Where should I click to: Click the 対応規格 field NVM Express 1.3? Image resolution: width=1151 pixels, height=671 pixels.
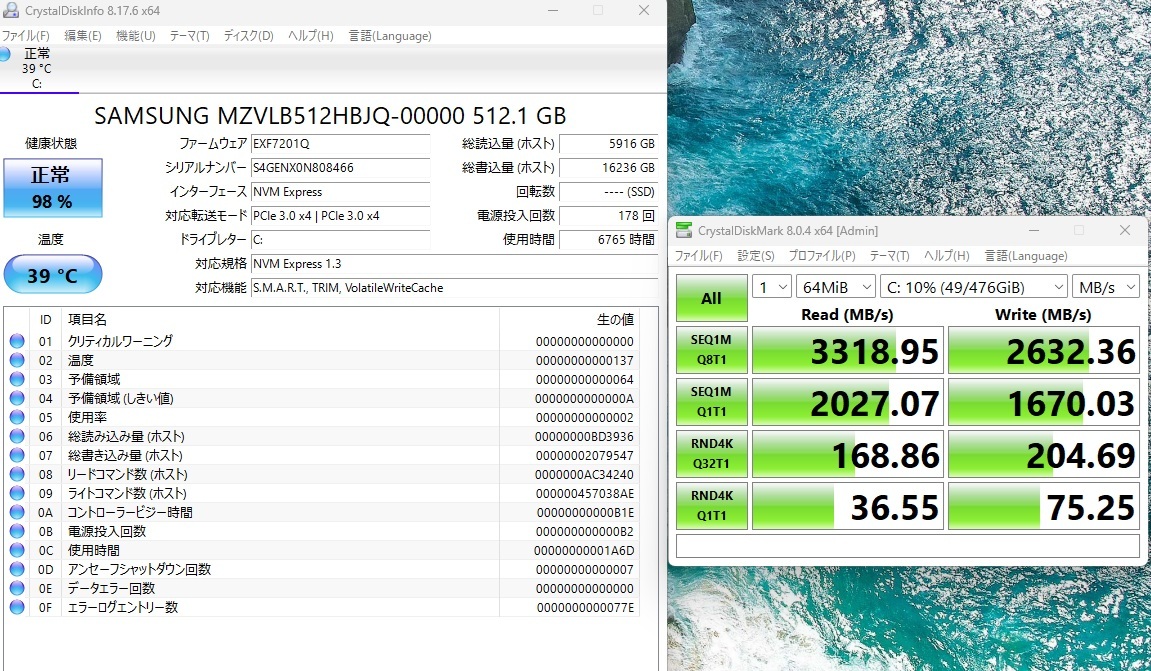point(454,264)
